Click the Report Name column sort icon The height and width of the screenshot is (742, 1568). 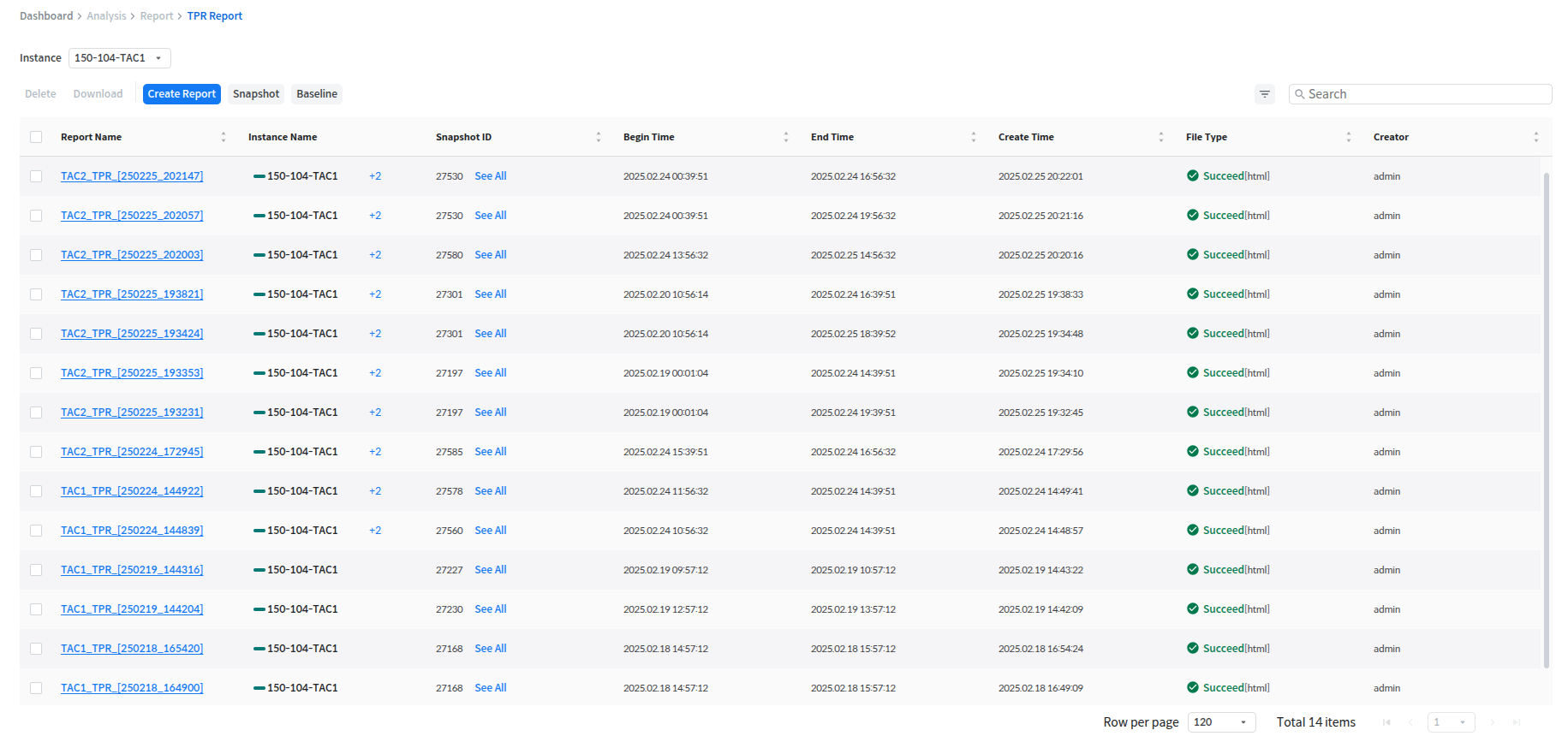click(x=224, y=137)
